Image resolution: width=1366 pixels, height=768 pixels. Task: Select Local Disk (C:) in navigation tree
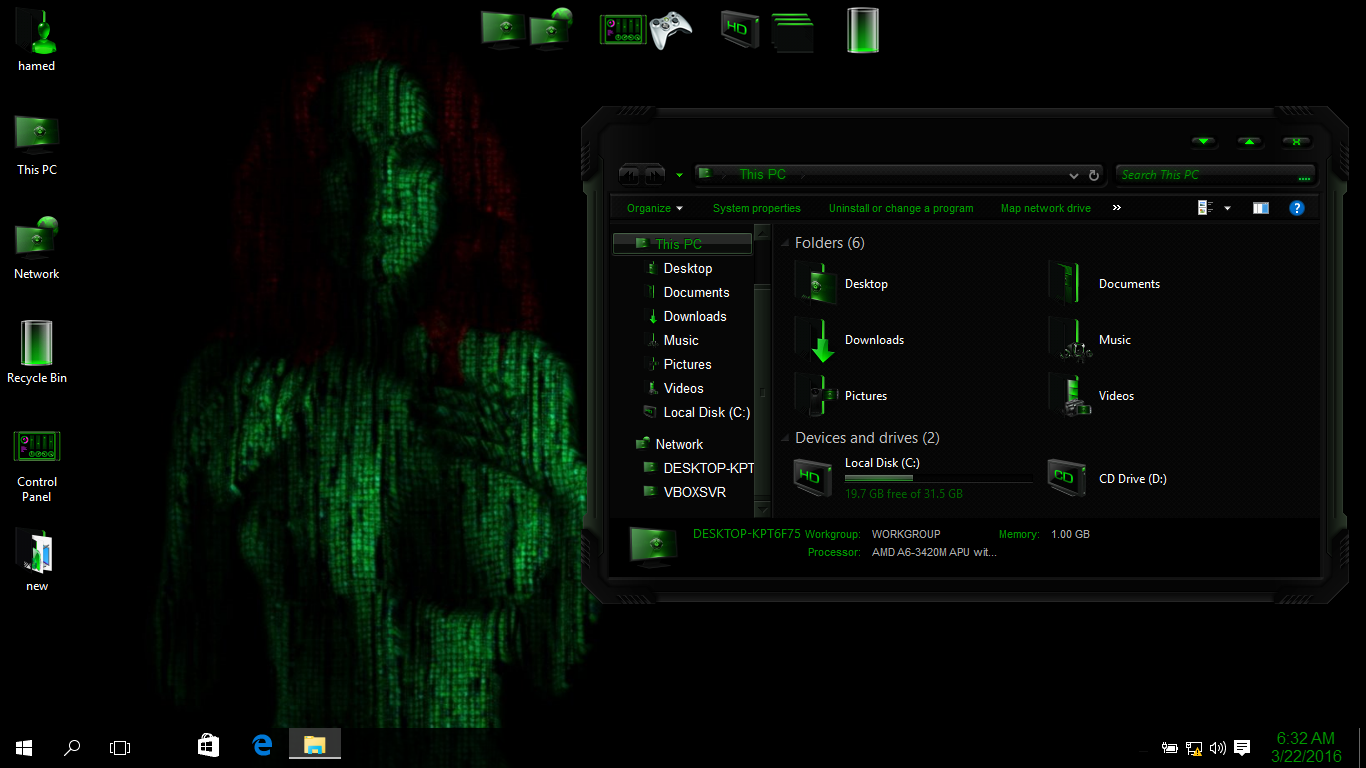[x=705, y=412]
